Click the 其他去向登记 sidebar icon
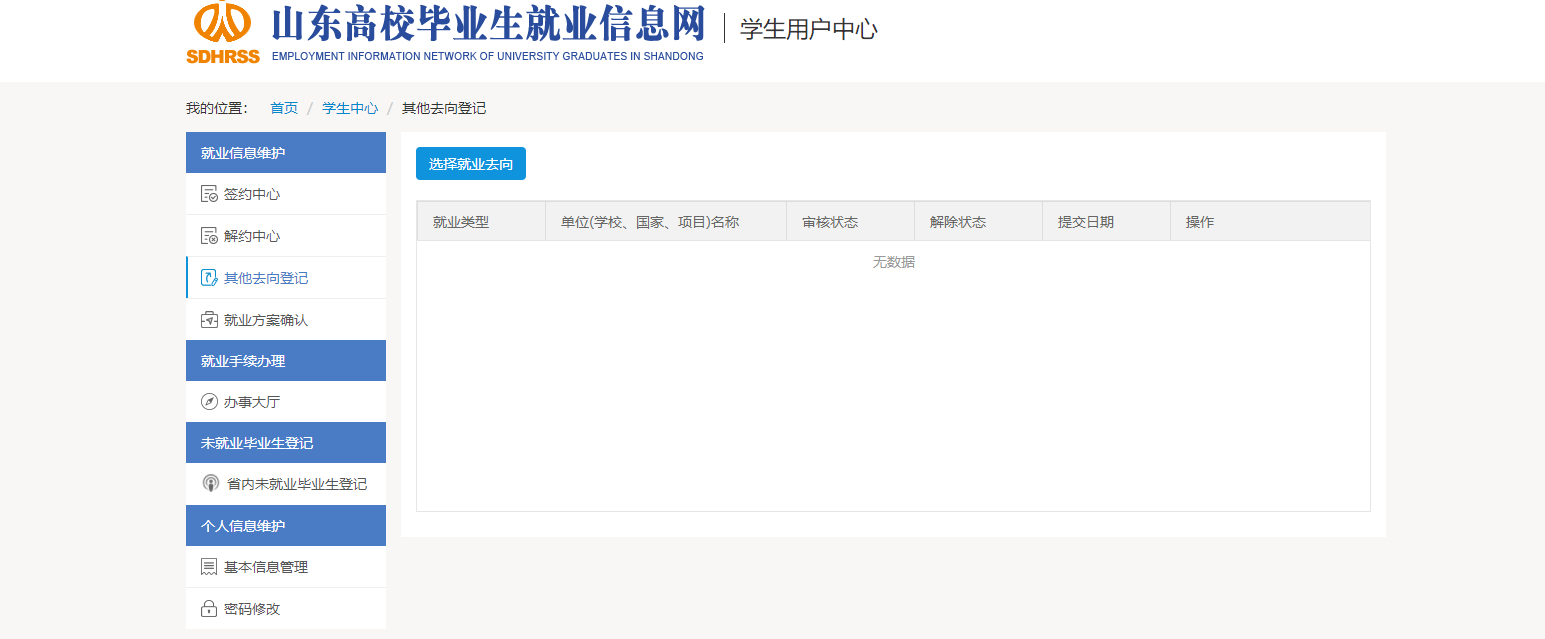 209,278
